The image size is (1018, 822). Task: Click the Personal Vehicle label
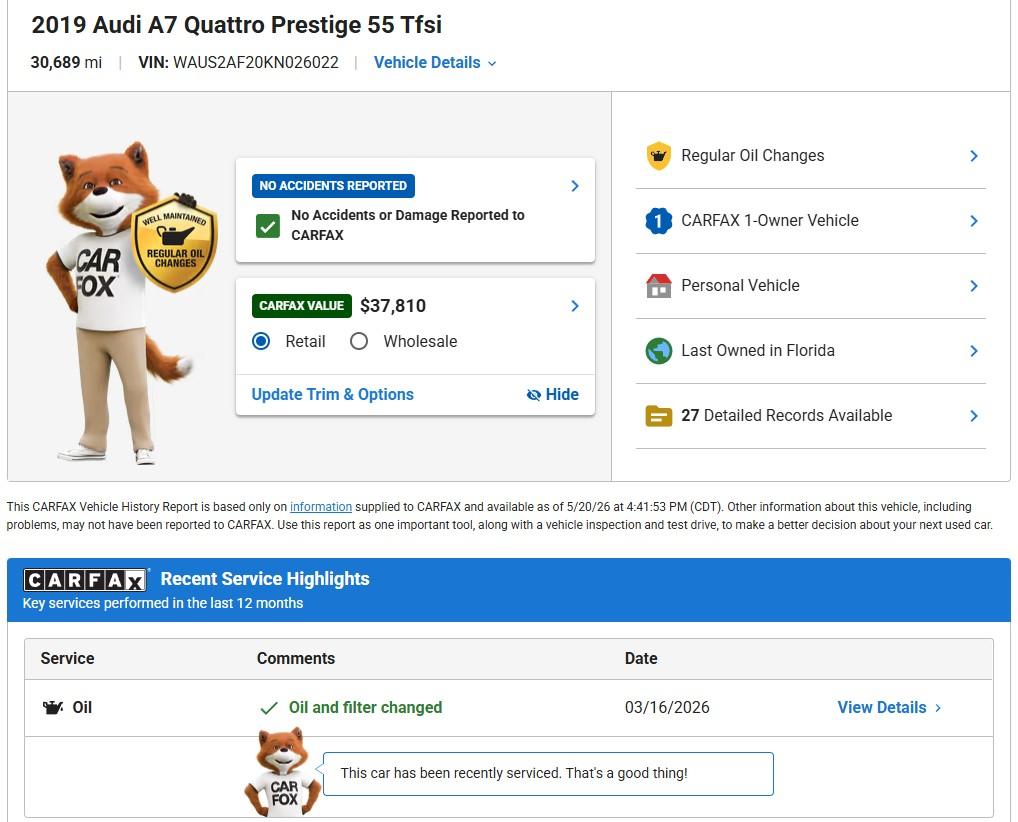point(740,286)
